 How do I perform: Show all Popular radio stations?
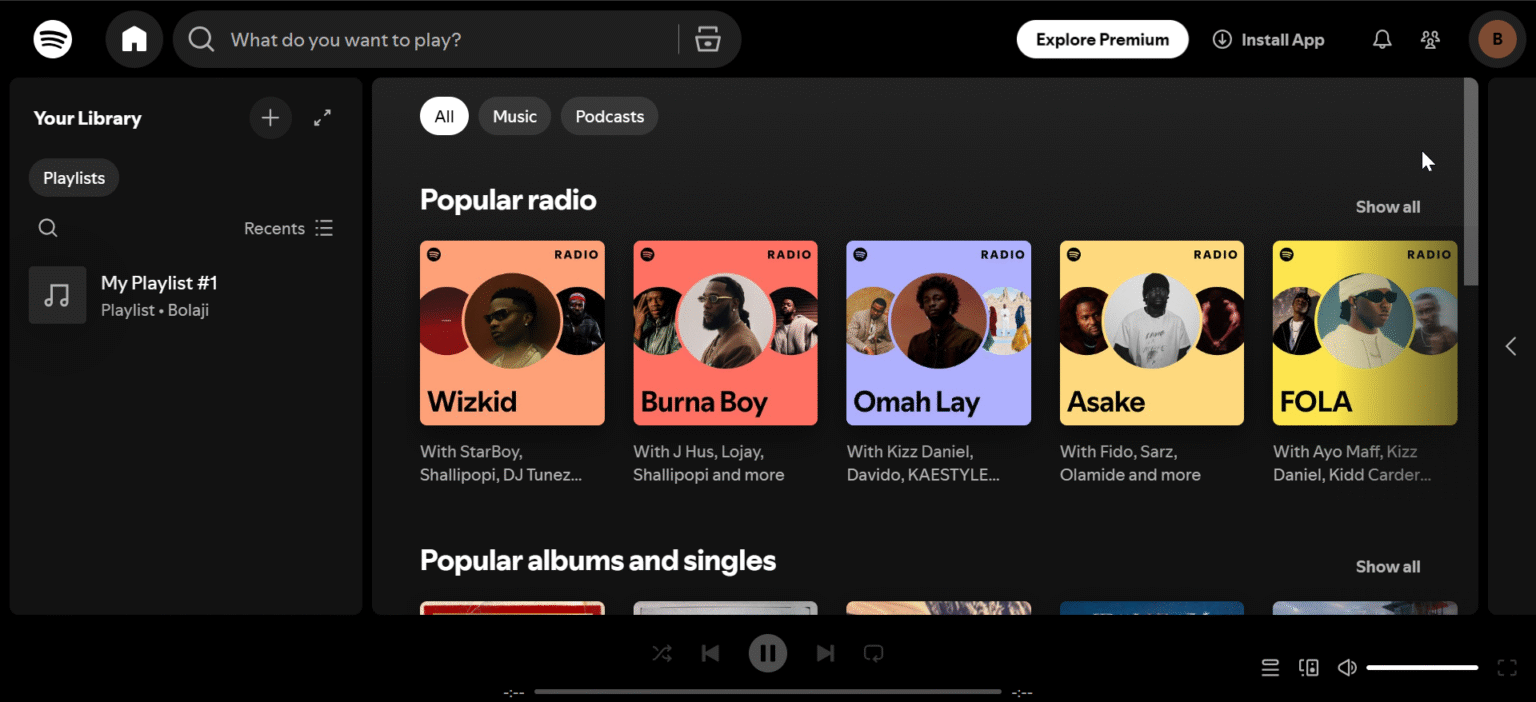point(1387,207)
